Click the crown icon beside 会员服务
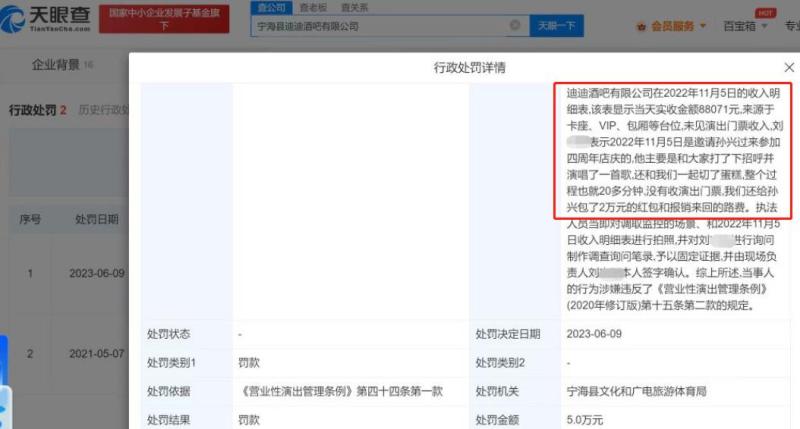Image resolution: width=800 pixels, height=429 pixels. (x=641, y=27)
